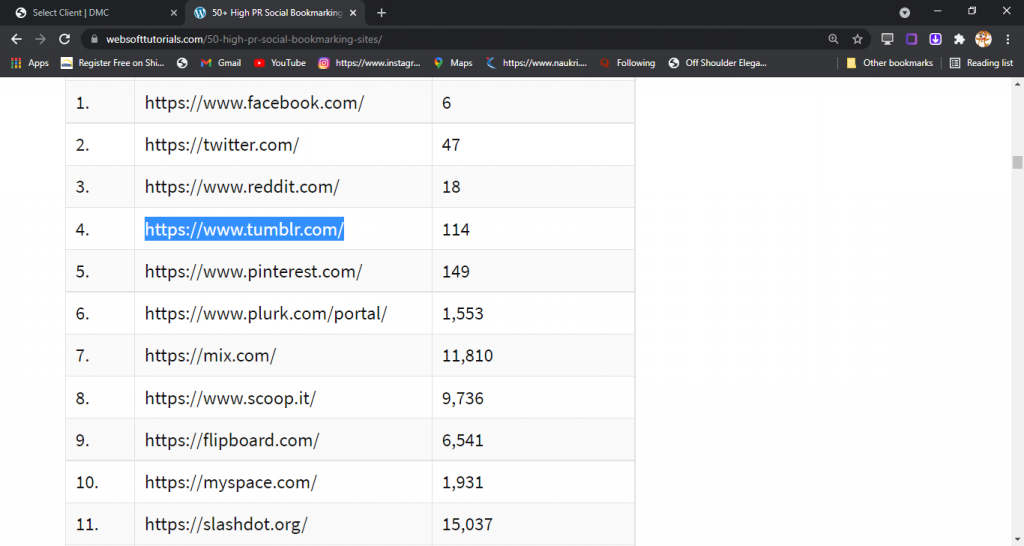This screenshot has height=546, width=1024.
Task: Open Chrome tab search dropdown arrow
Action: coord(904,12)
